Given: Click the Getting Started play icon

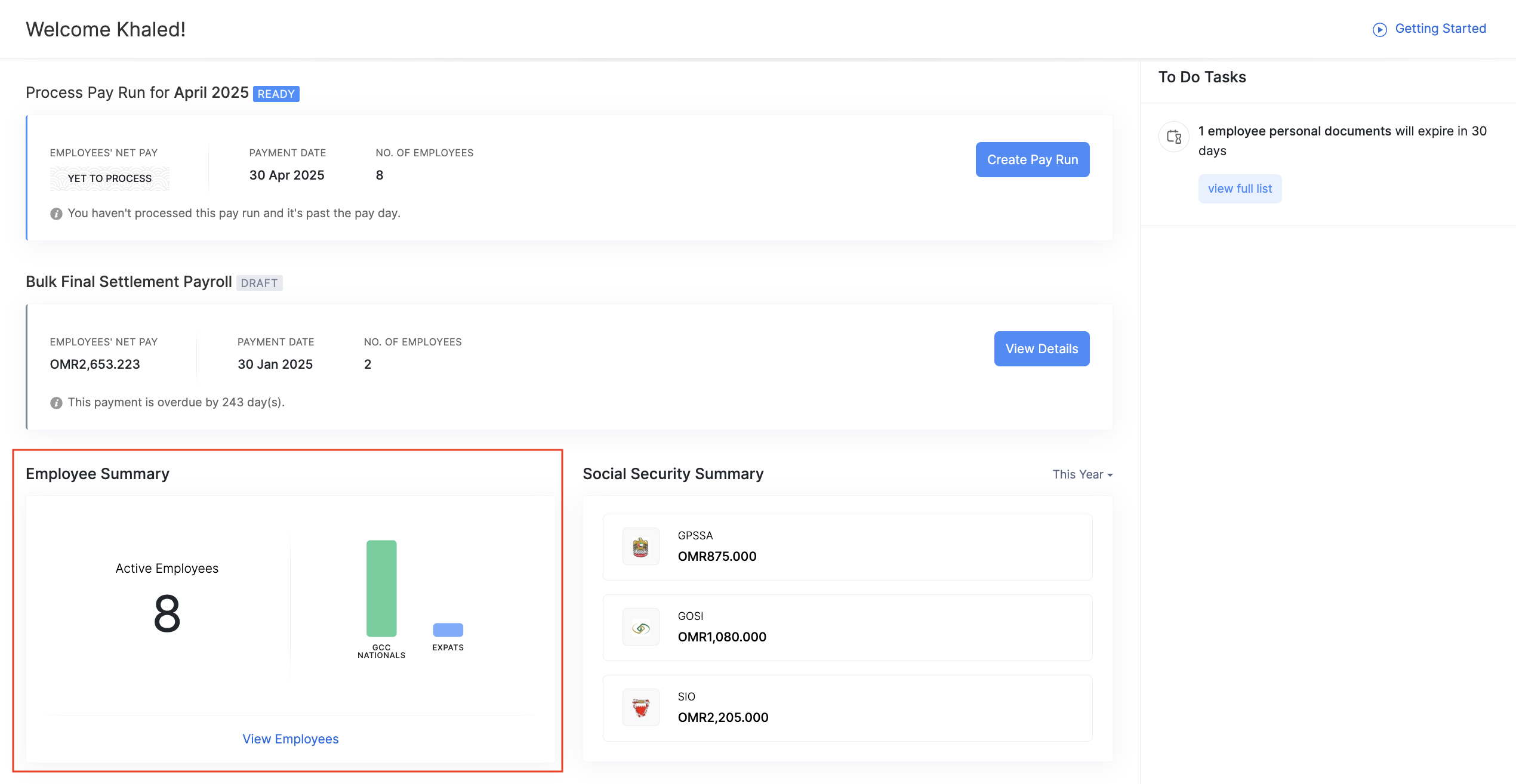Looking at the screenshot, I should (x=1379, y=29).
